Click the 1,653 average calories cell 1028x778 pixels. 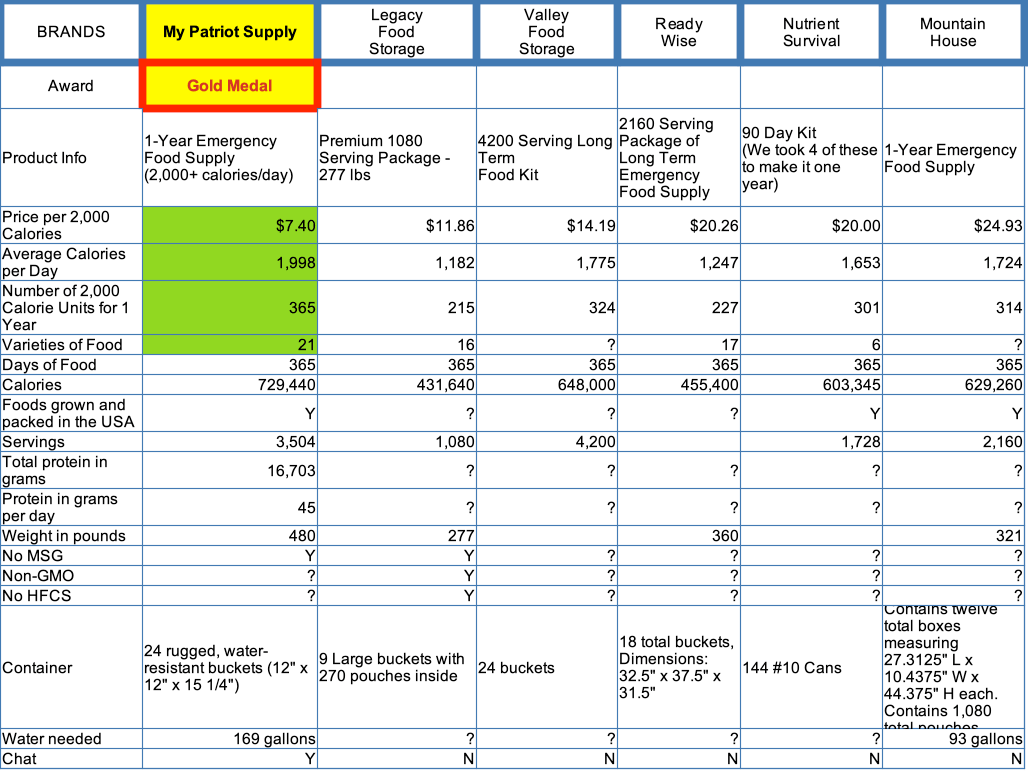pyautogui.click(x=812, y=262)
